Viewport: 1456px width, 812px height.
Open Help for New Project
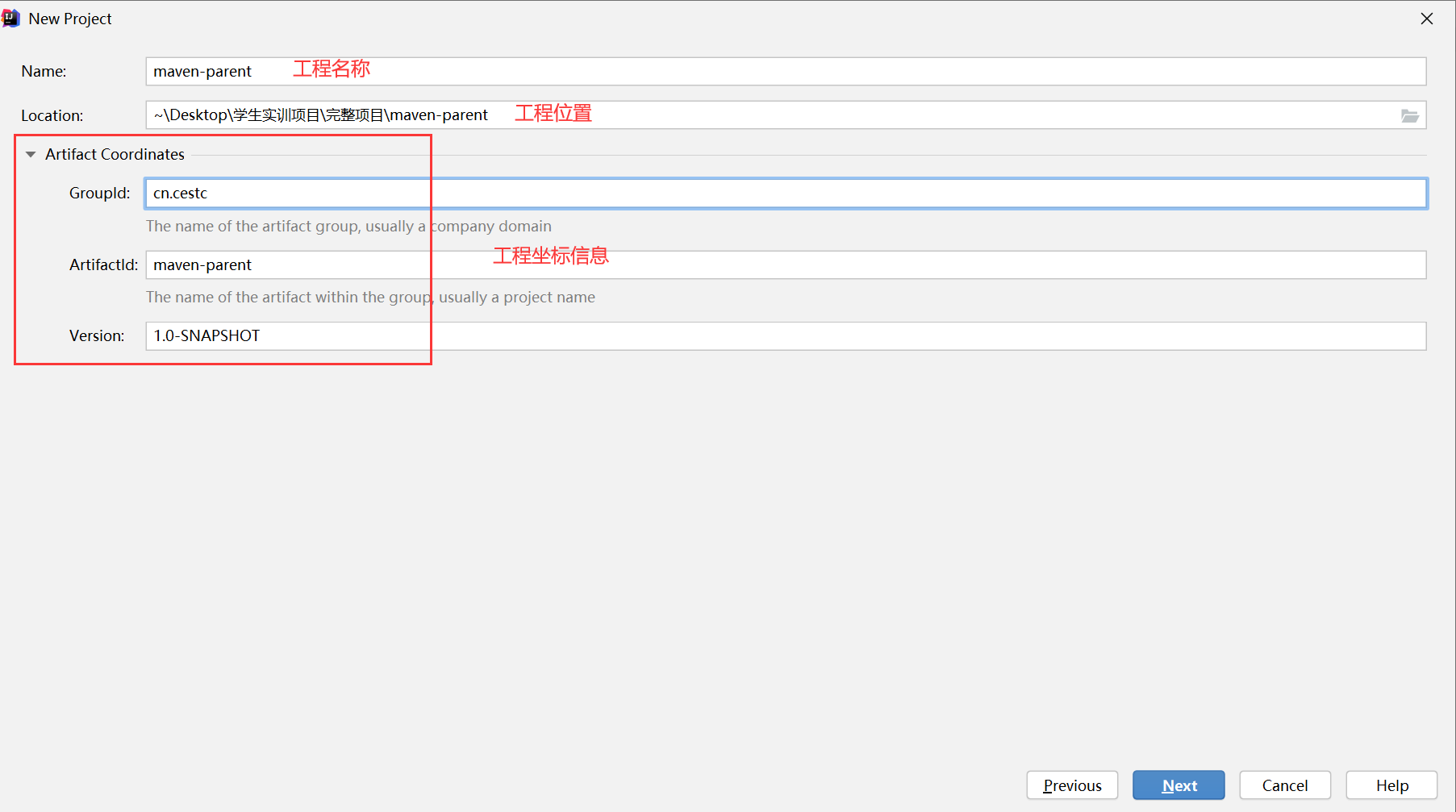tap(1391, 785)
